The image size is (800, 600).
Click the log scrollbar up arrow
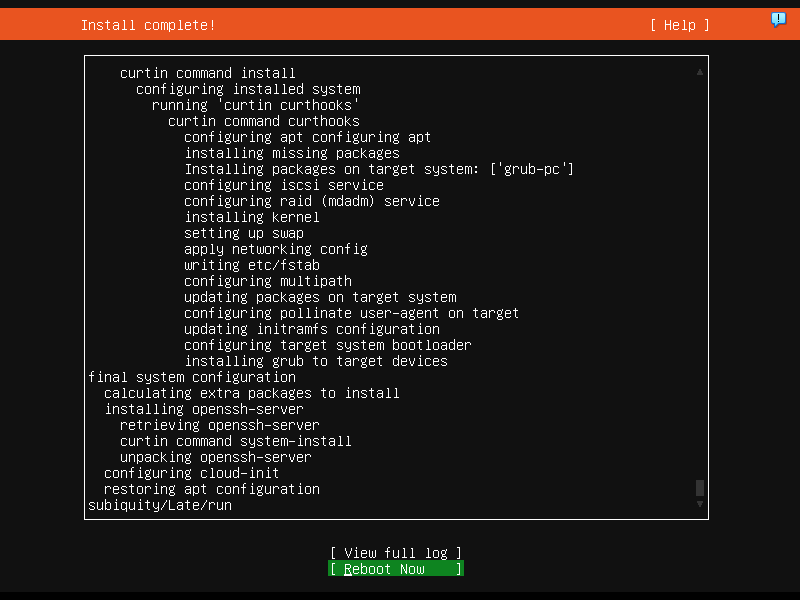[x=700, y=72]
